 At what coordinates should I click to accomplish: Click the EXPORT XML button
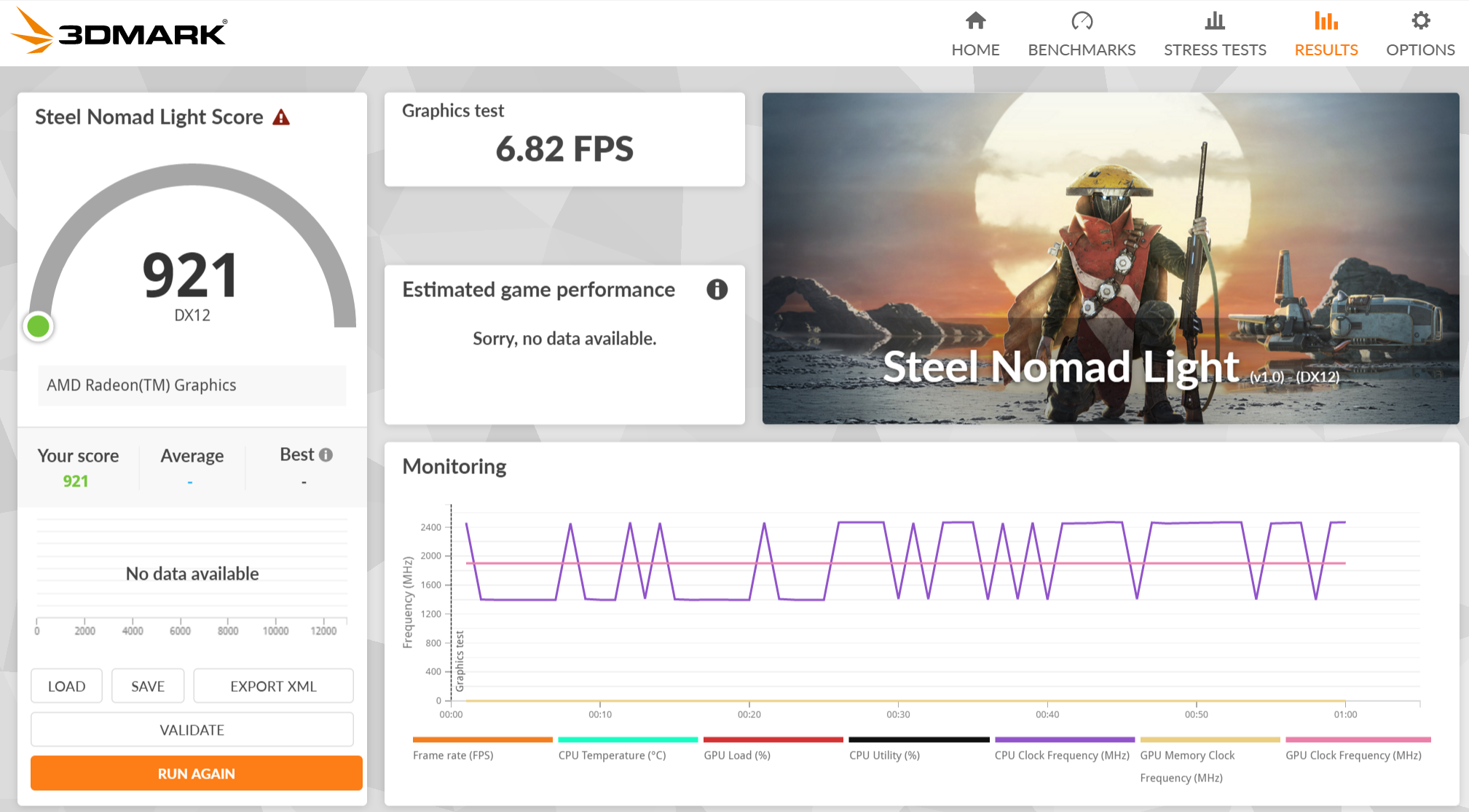point(273,686)
